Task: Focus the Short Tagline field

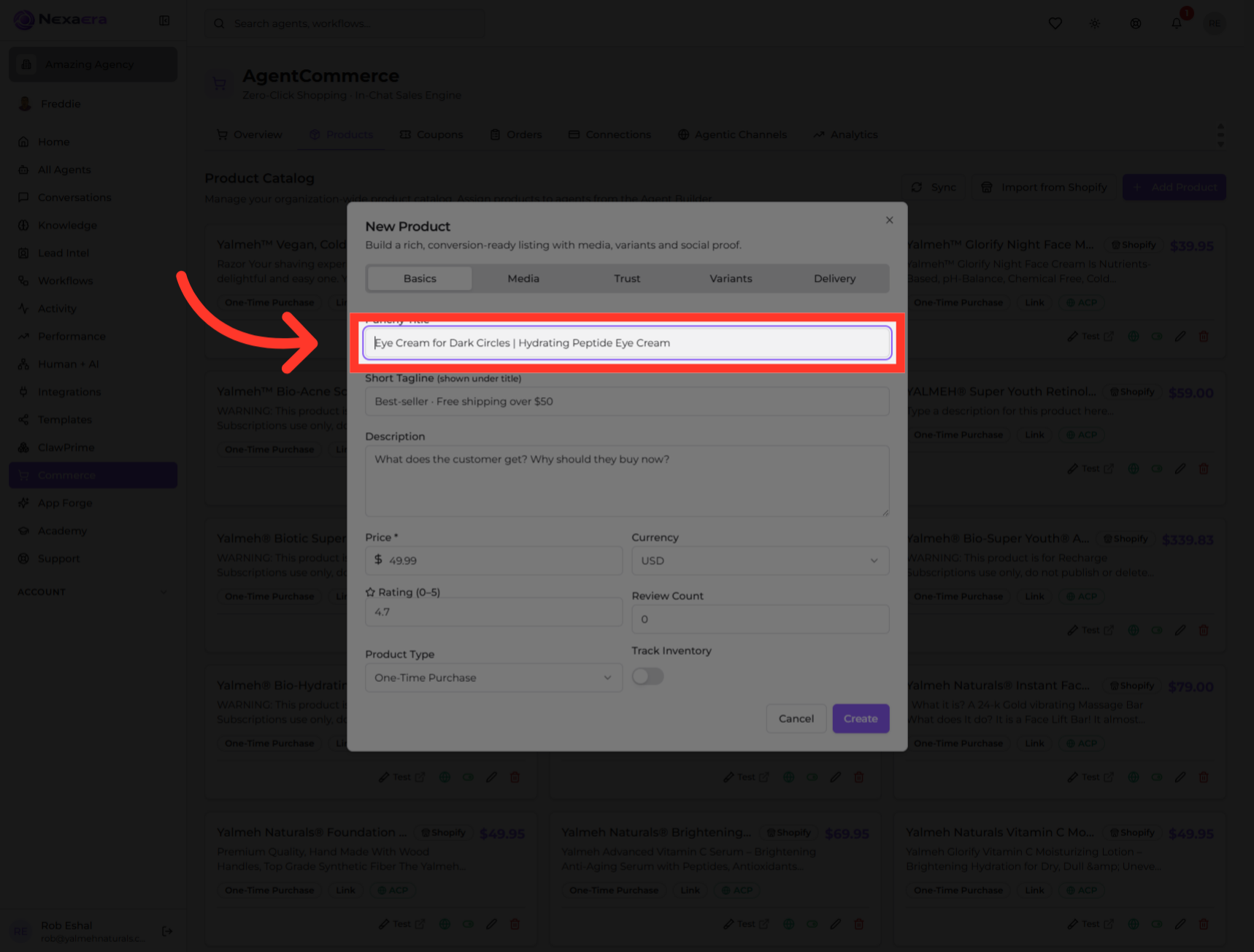Action: (627, 401)
